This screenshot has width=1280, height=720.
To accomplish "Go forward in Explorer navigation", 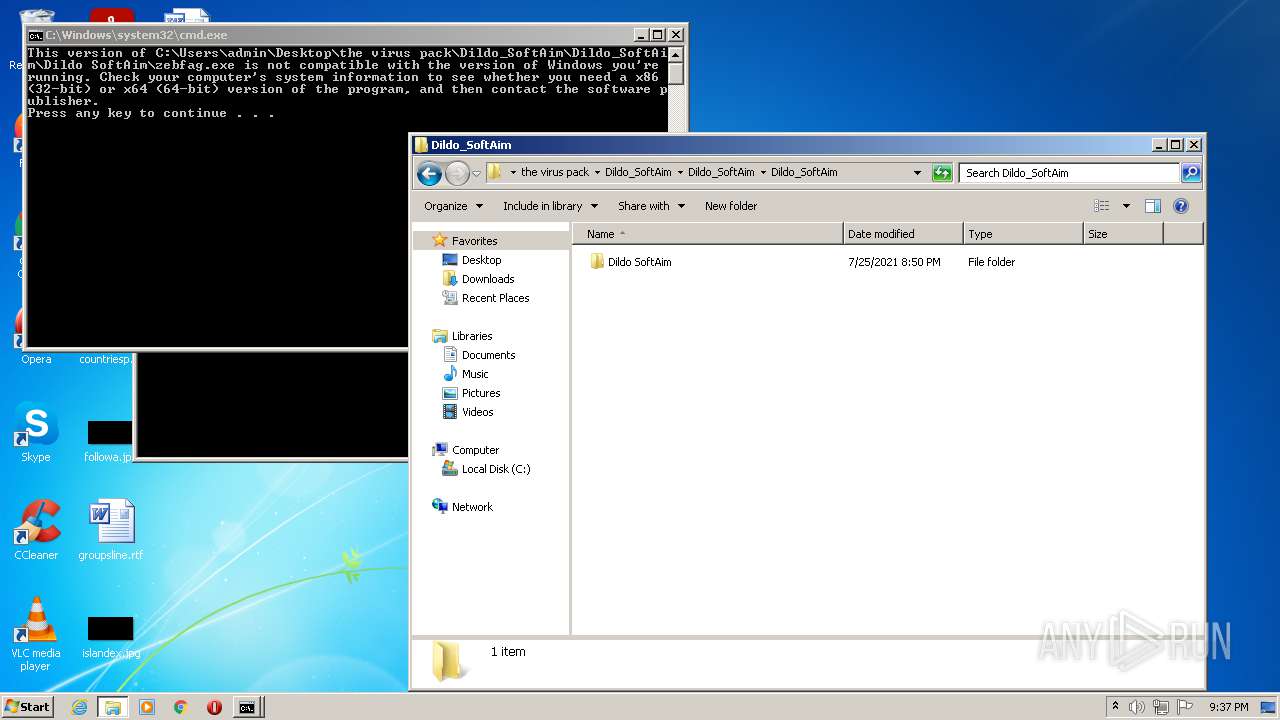I will tap(457, 173).
